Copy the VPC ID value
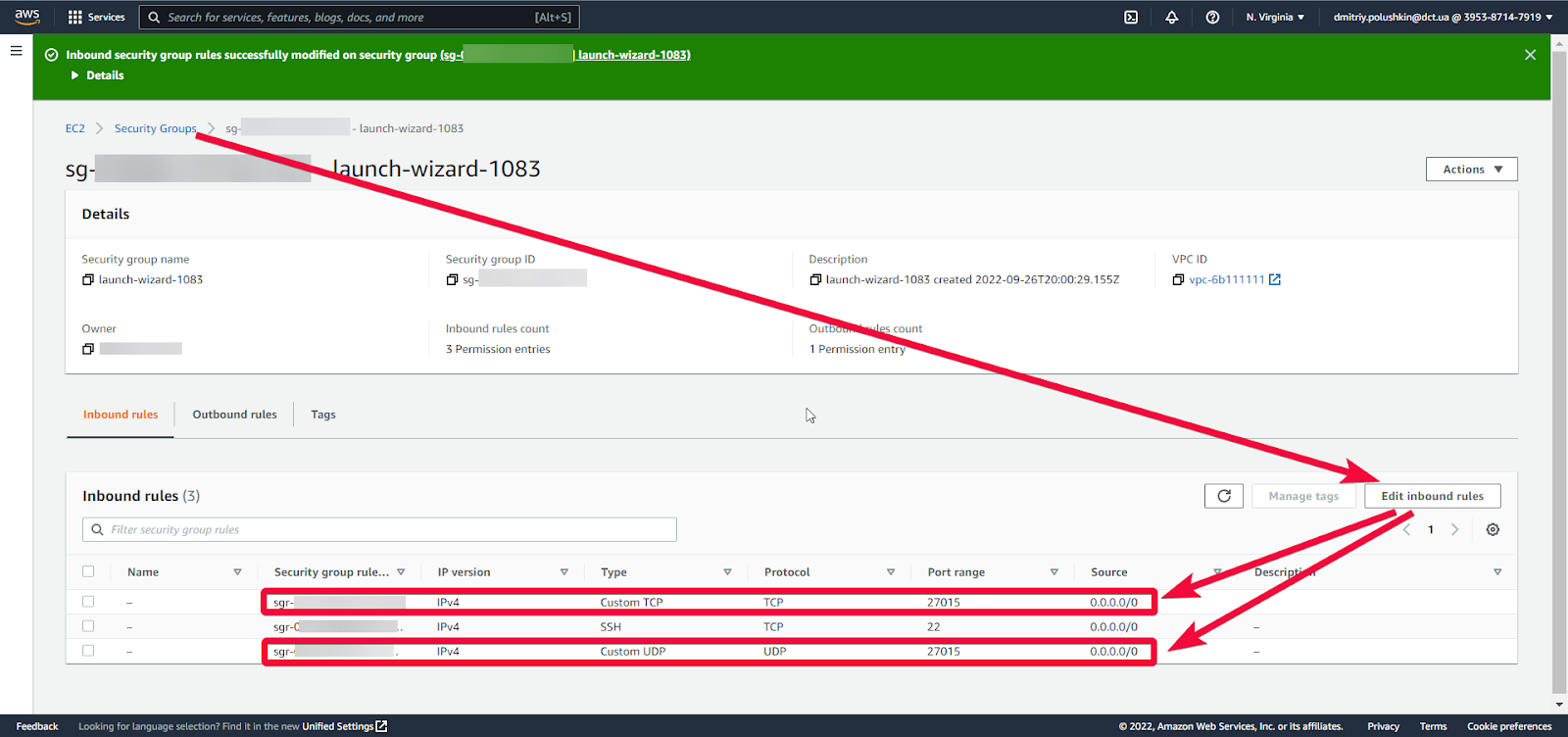The height and width of the screenshot is (737, 1568). (1178, 280)
